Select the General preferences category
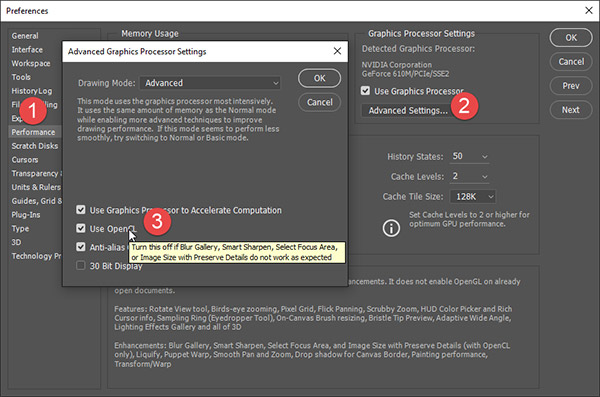This screenshot has width=600, height=397. (x=25, y=36)
